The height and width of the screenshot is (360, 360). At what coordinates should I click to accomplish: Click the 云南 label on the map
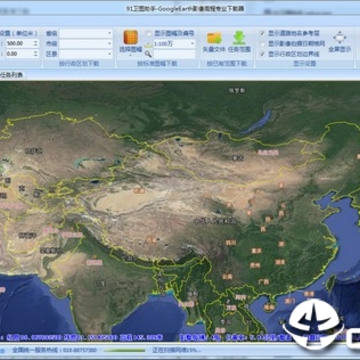click(x=227, y=276)
